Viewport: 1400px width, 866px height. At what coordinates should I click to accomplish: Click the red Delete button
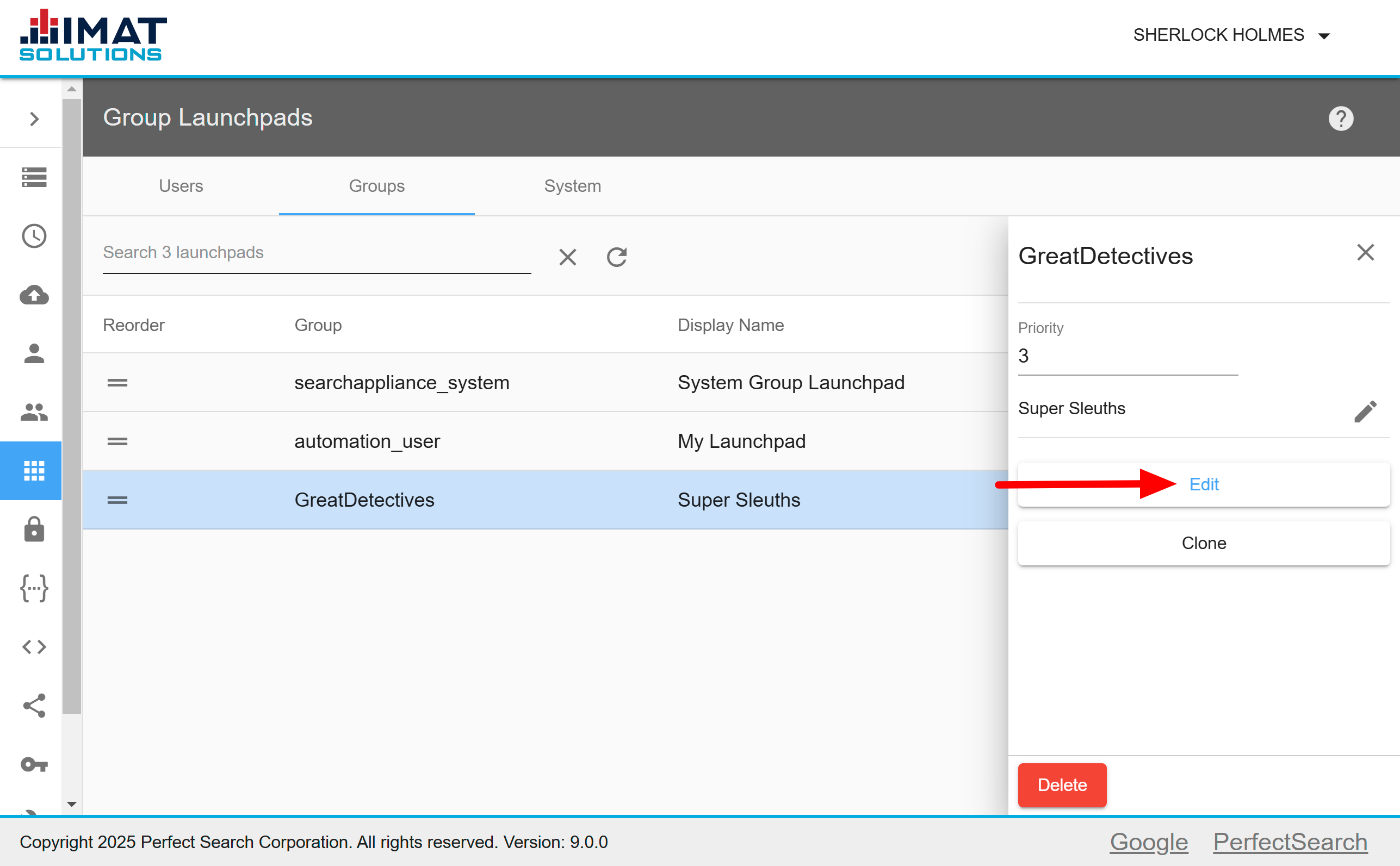click(x=1062, y=784)
